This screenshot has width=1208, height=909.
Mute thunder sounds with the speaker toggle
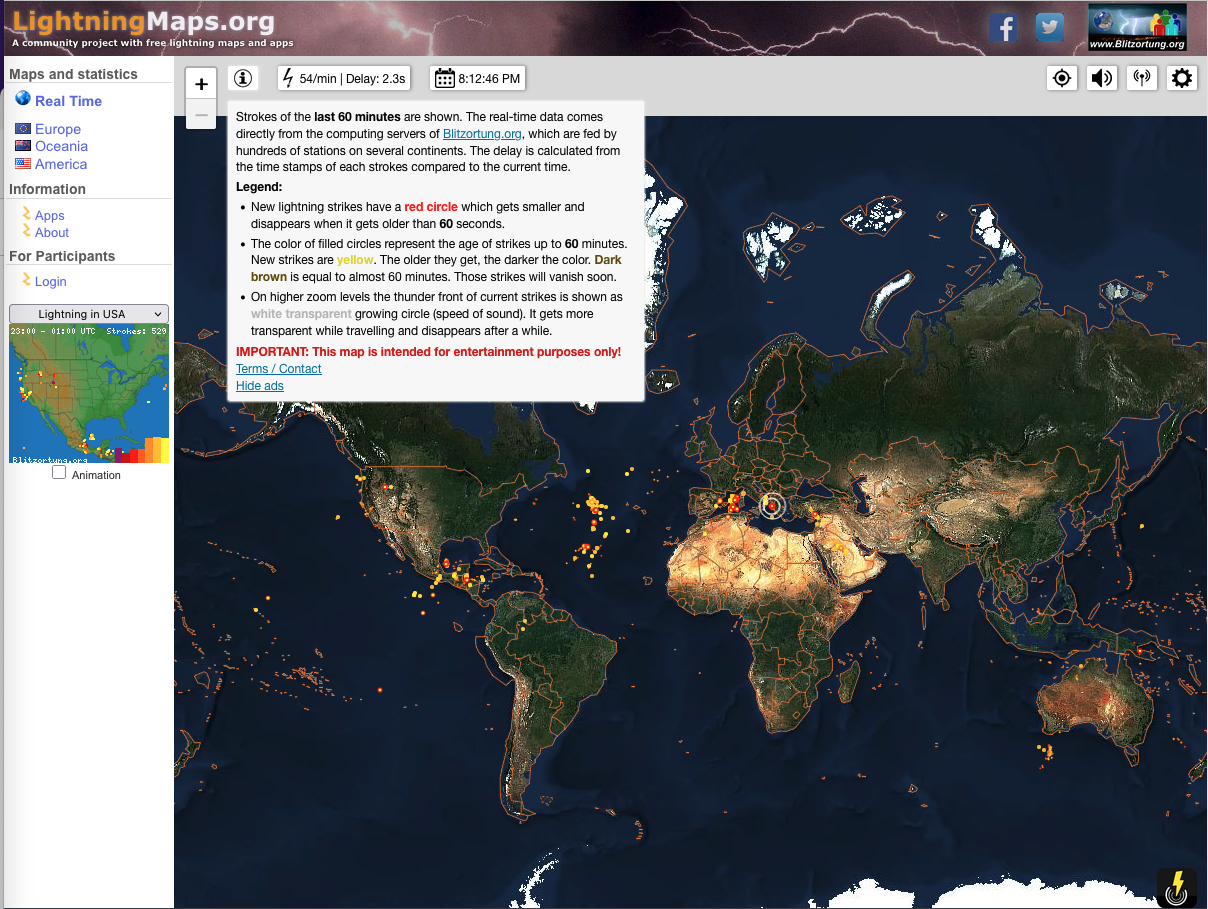point(1102,77)
